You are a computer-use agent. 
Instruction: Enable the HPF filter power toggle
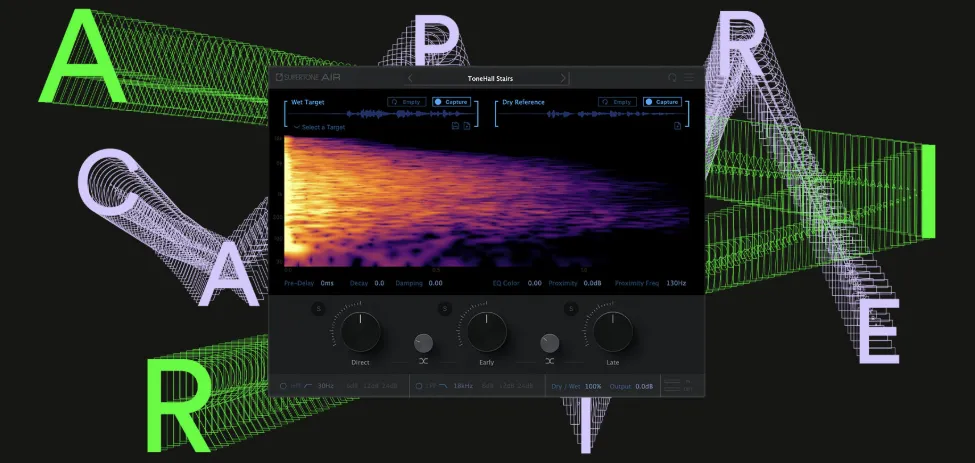(x=283, y=386)
